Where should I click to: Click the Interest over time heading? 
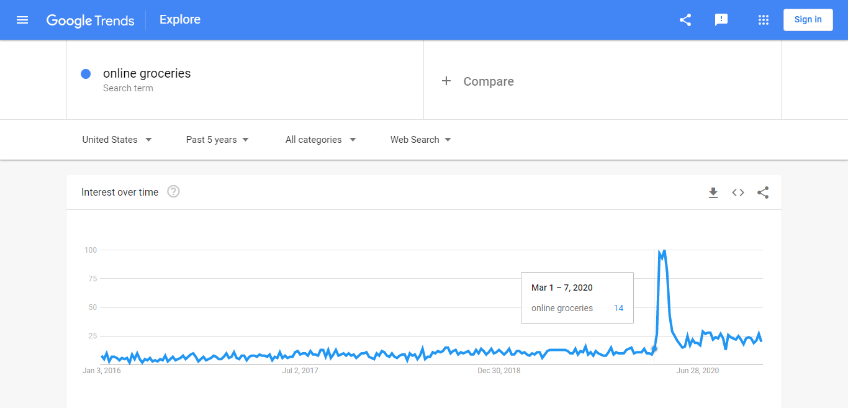click(x=120, y=192)
